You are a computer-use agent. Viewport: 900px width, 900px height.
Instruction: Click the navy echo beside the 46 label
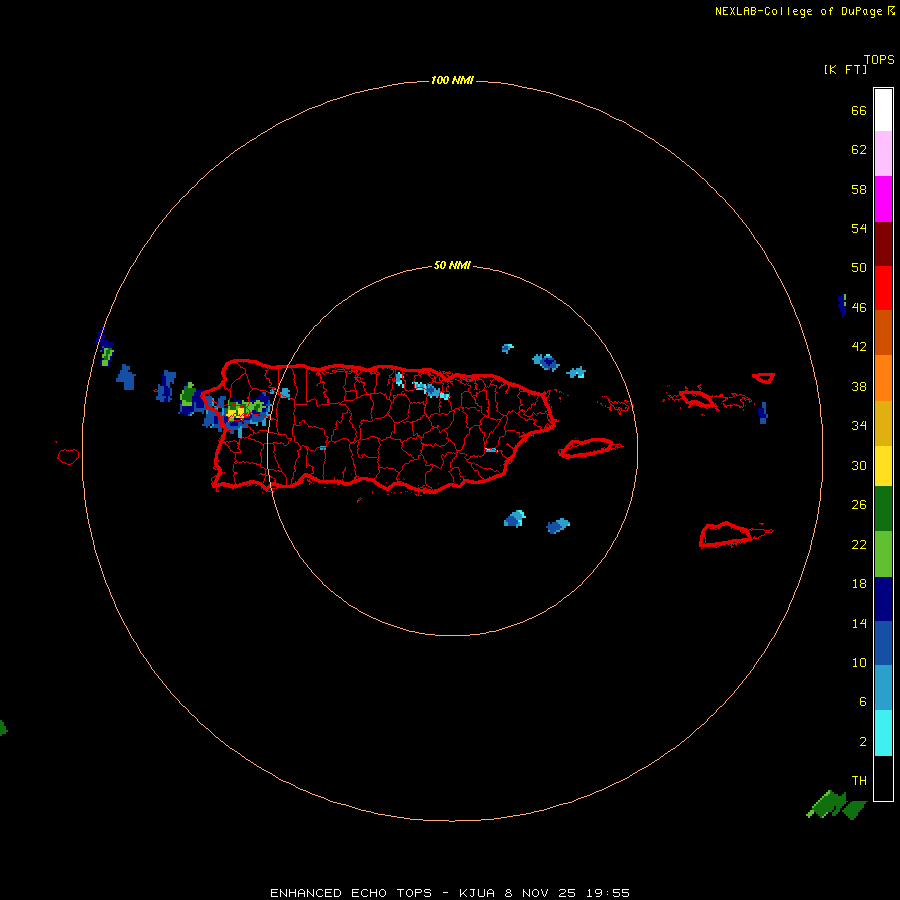click(842, 305)
